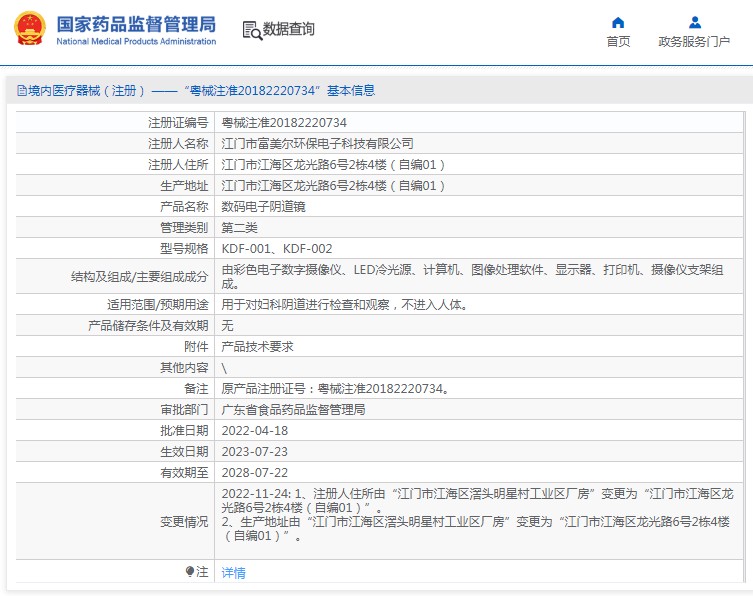Click the 其他内容 label

(x=184, y=368)
